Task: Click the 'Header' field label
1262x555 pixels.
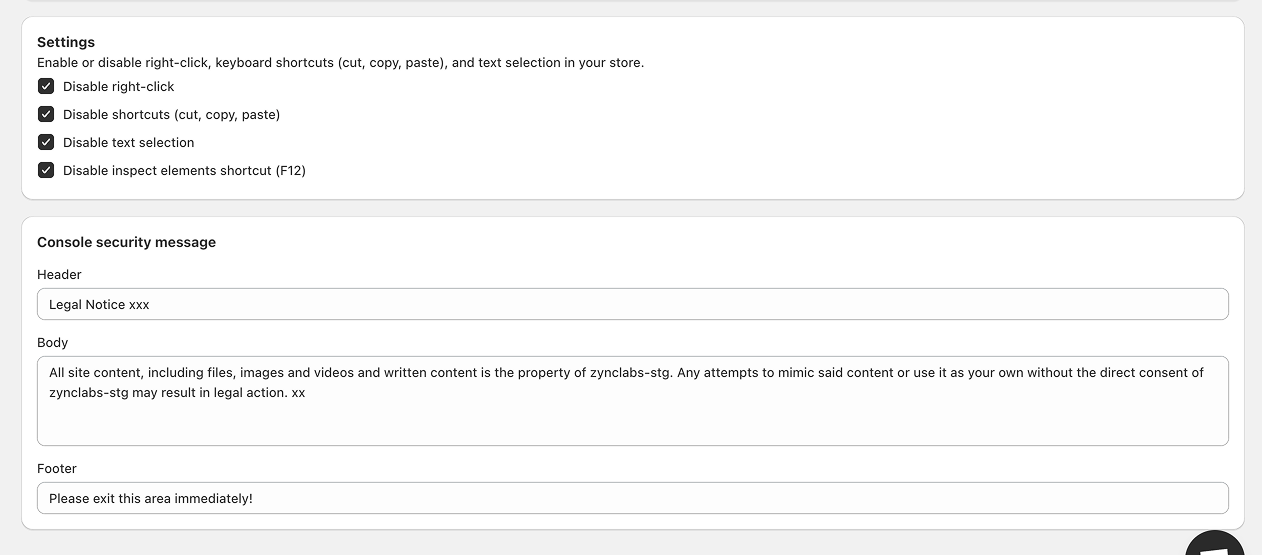Action: [59, 274]
